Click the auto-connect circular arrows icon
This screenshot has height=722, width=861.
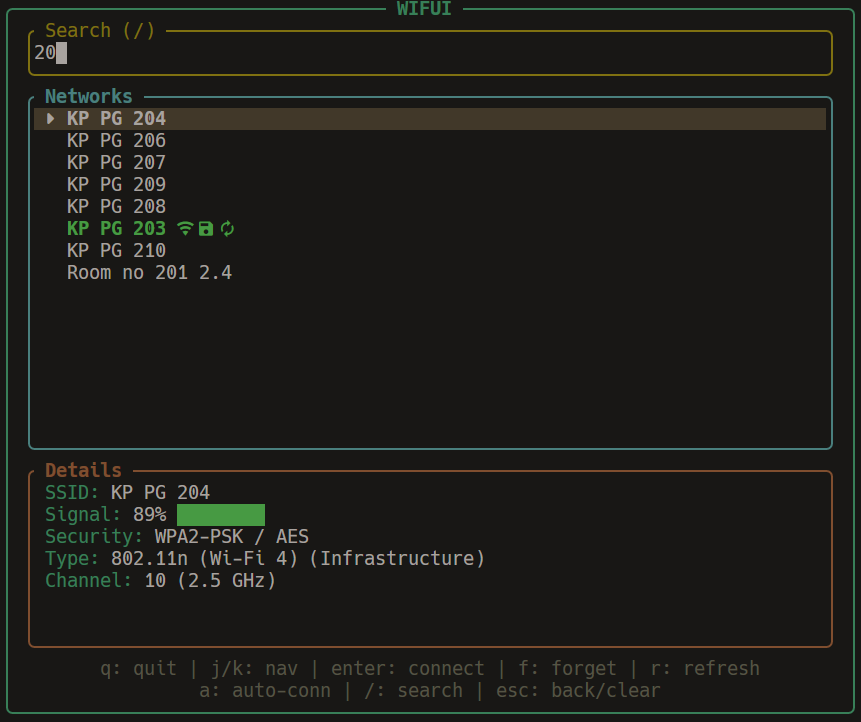(x=228, y=229)
